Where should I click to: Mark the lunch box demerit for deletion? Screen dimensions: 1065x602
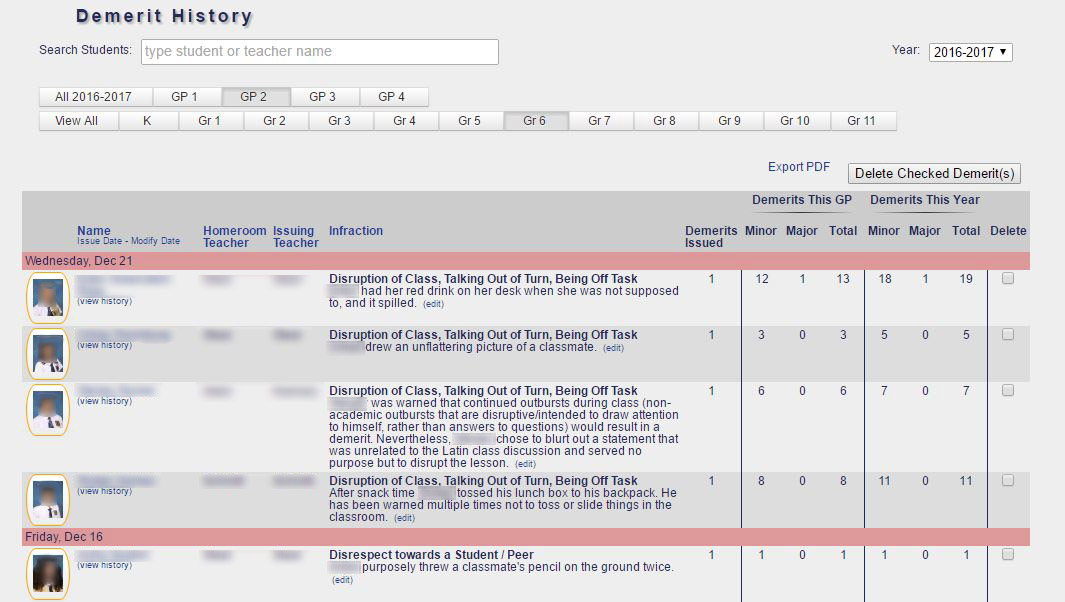1008,481
